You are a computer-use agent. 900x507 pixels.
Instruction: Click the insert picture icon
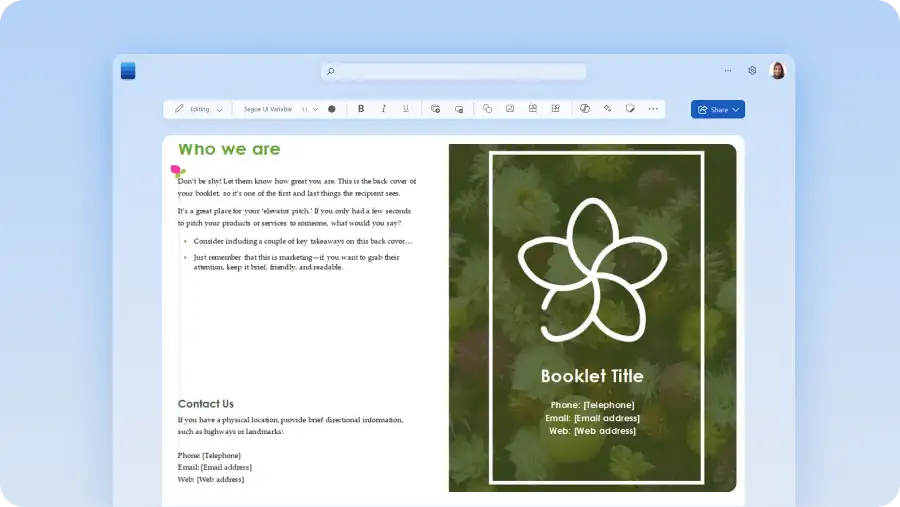pos(510,109)
